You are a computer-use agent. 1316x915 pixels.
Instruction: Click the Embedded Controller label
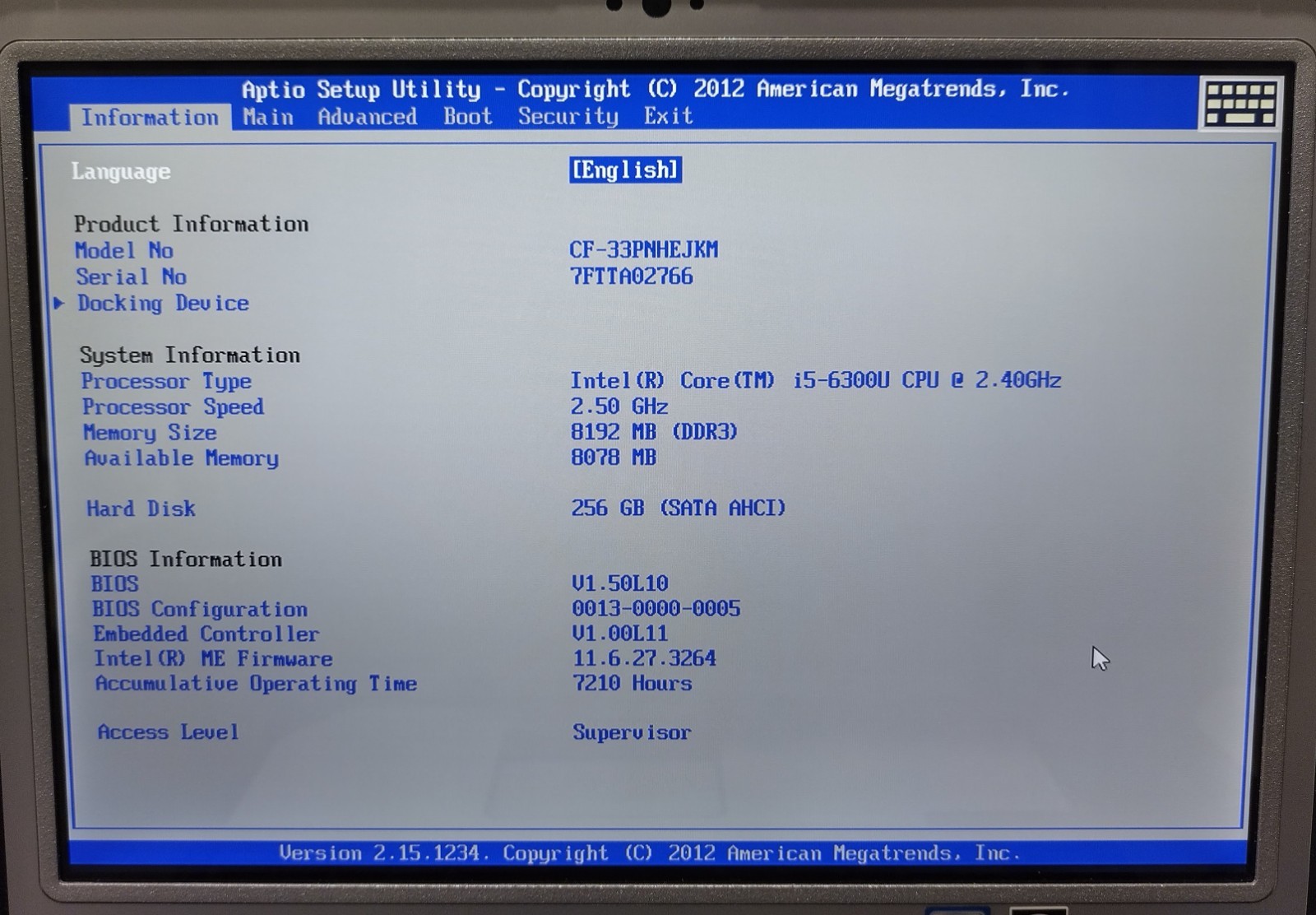coord(206,634)
